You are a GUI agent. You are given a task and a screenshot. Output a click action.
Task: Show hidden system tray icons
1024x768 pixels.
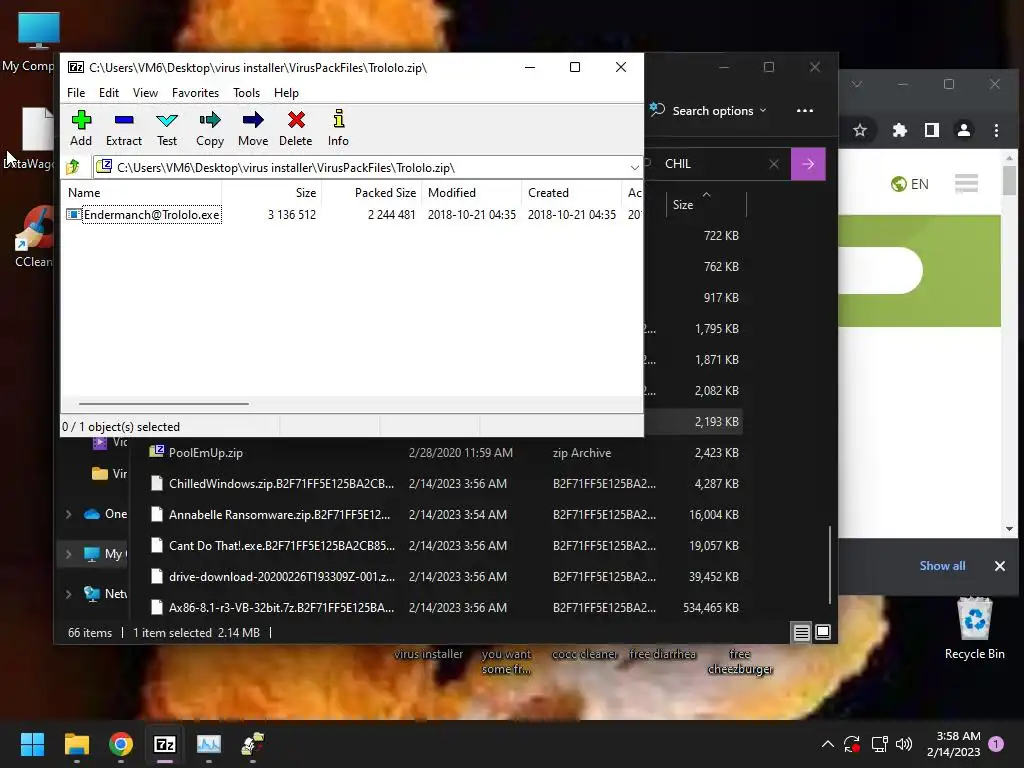click(827, 744)
